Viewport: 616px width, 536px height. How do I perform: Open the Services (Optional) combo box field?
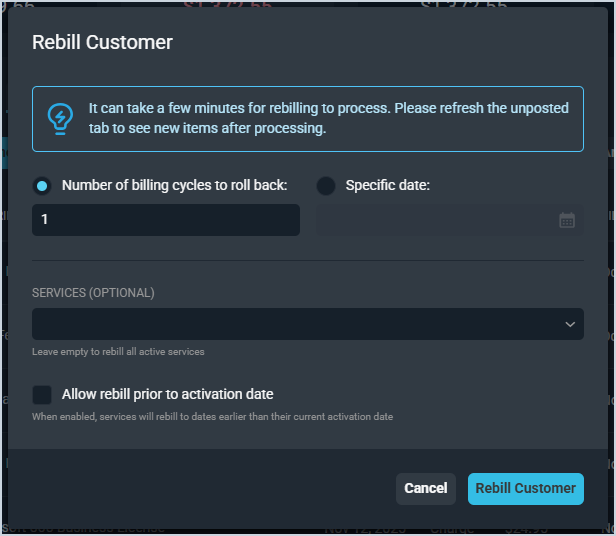tap(300, 324)
